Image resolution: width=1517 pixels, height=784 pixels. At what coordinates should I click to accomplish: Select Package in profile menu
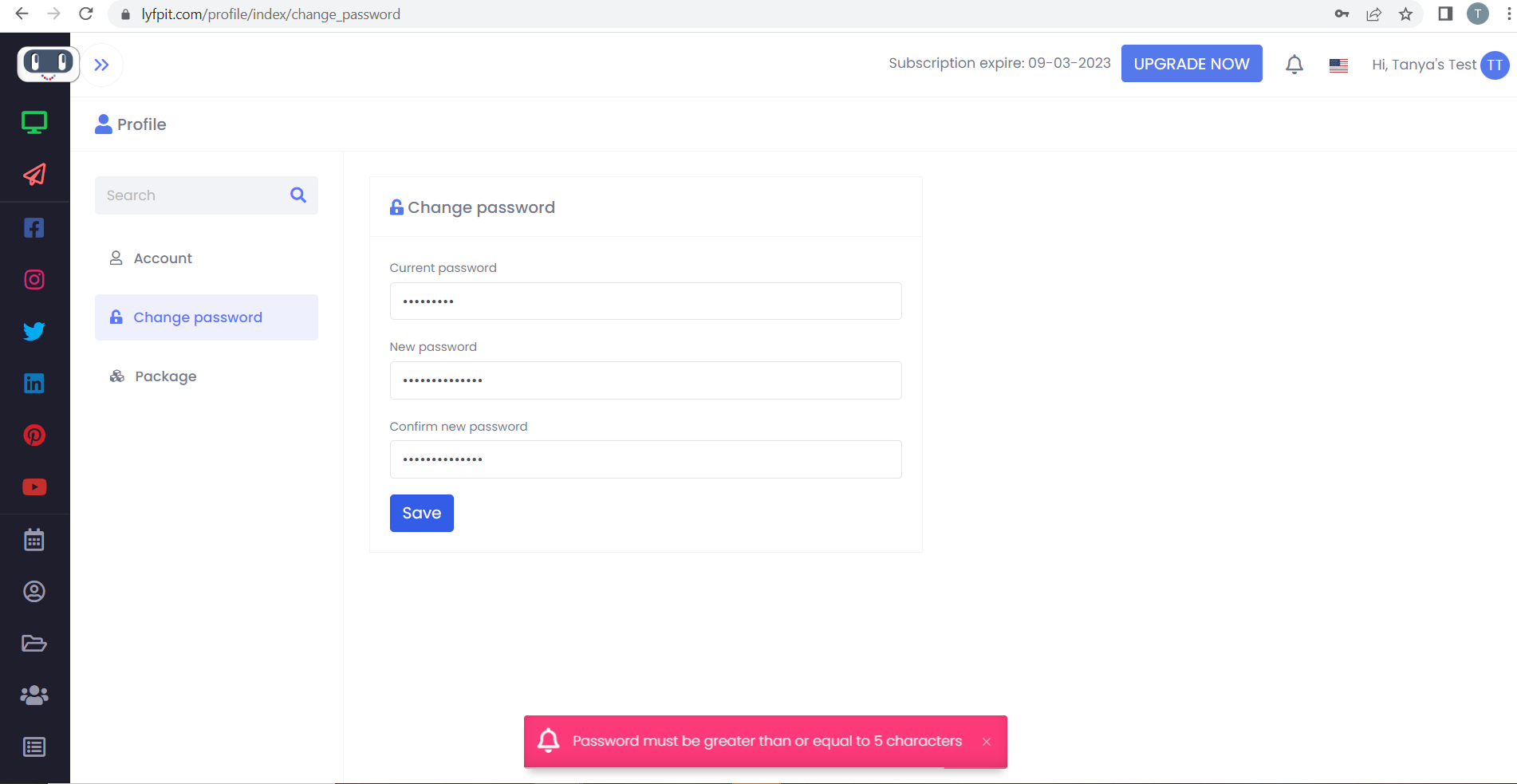[207, 376]
